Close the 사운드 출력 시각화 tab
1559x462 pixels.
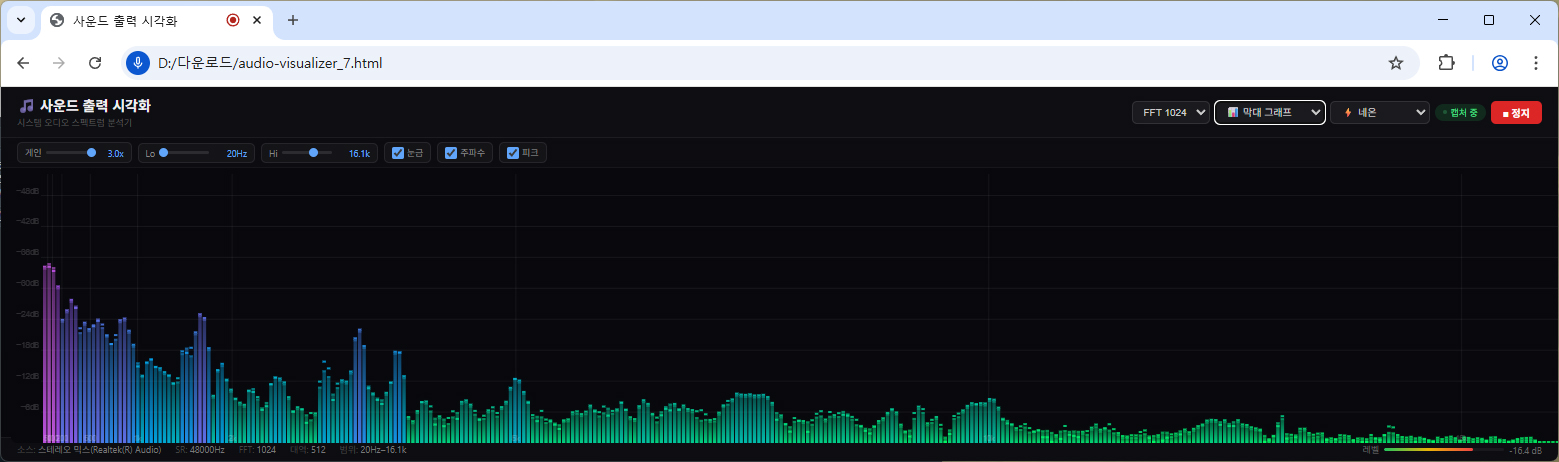[x=259, y=20]
